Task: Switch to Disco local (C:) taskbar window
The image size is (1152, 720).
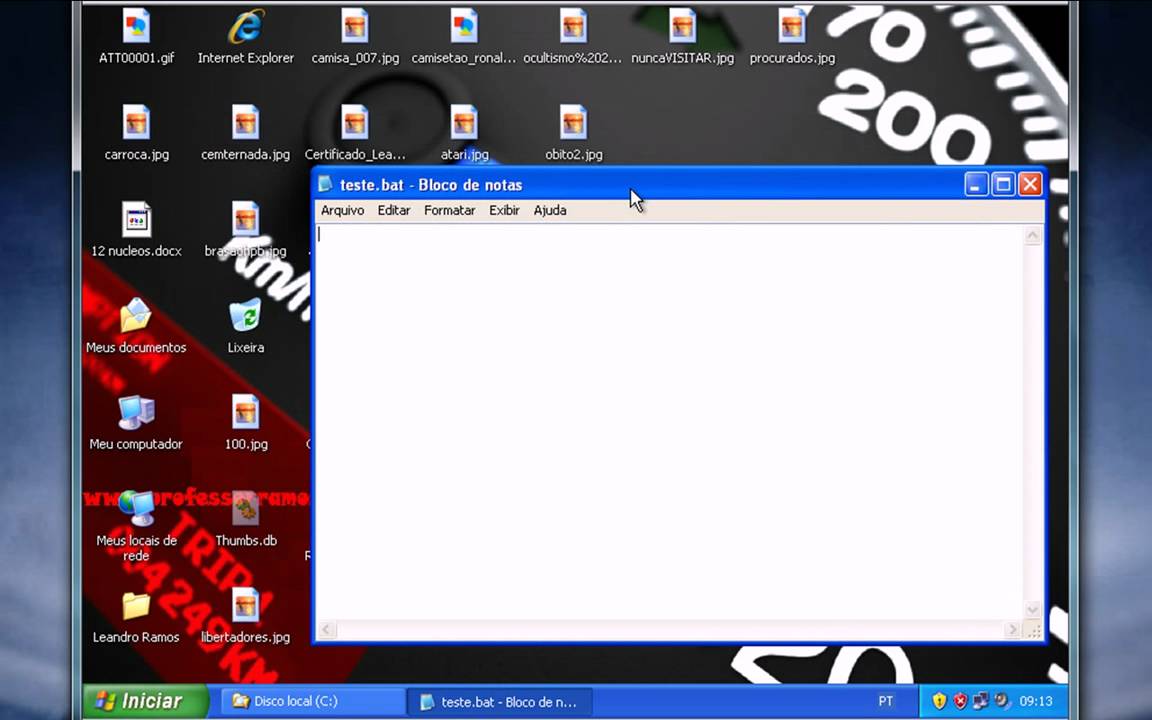Action: tap(314, 702)
